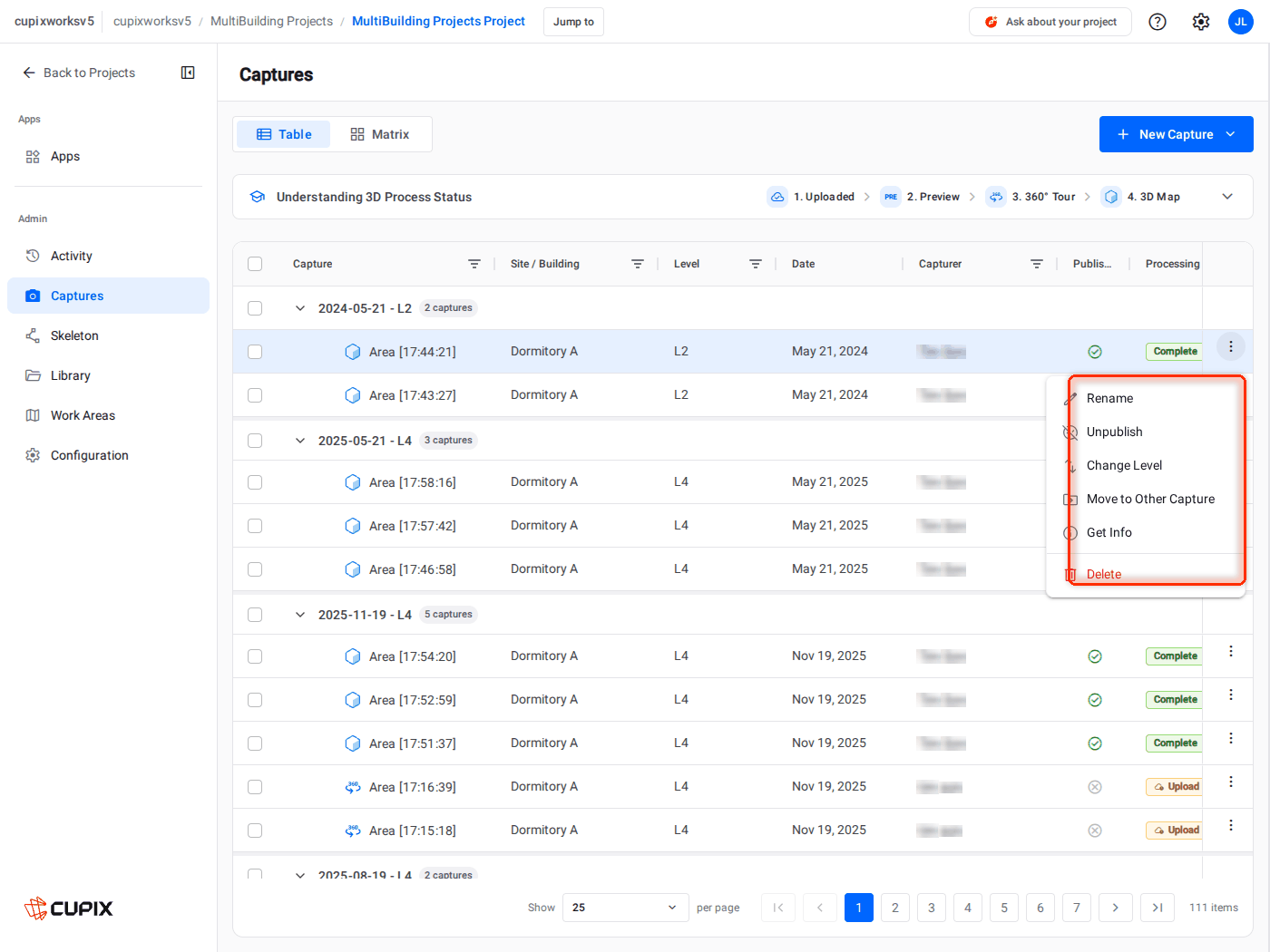Go back to Projects

tap(79, 73)
